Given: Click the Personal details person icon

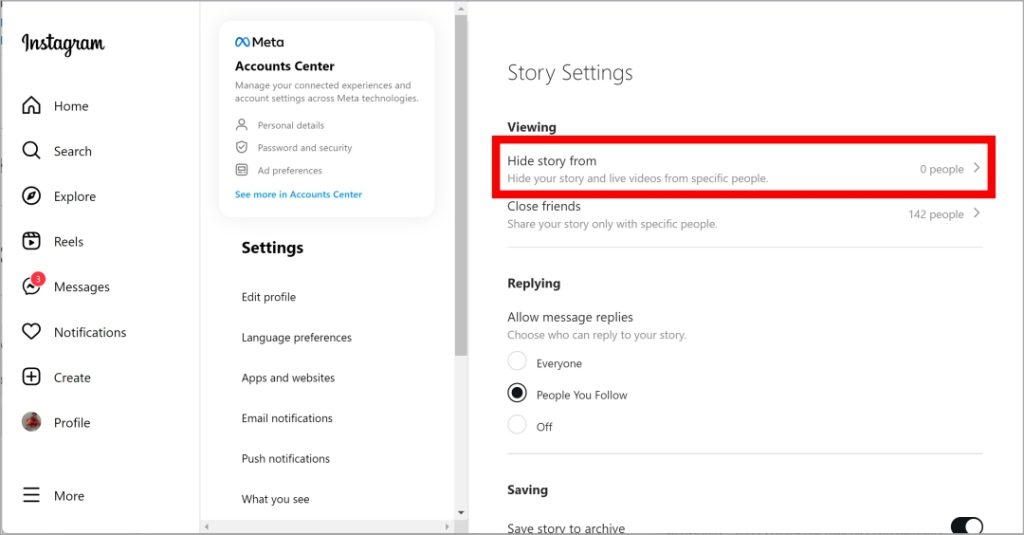Looking at the screenshot, I should (x=242, y=124).
